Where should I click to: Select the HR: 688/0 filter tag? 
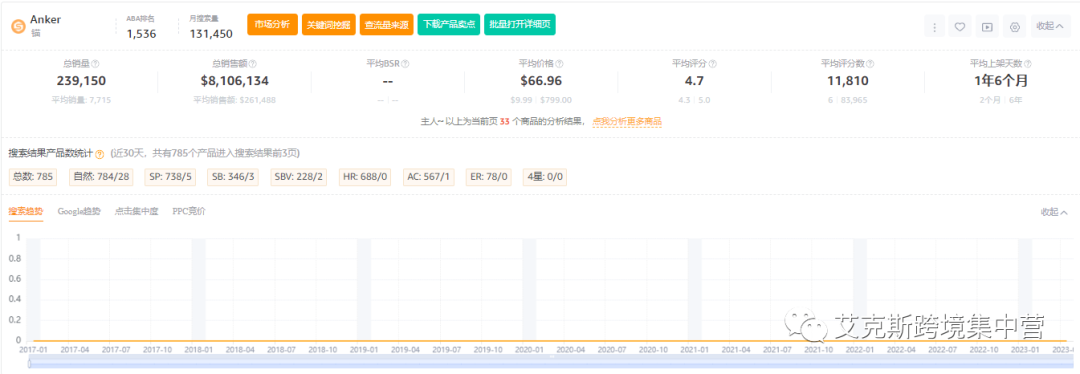(x=366, y=177)
